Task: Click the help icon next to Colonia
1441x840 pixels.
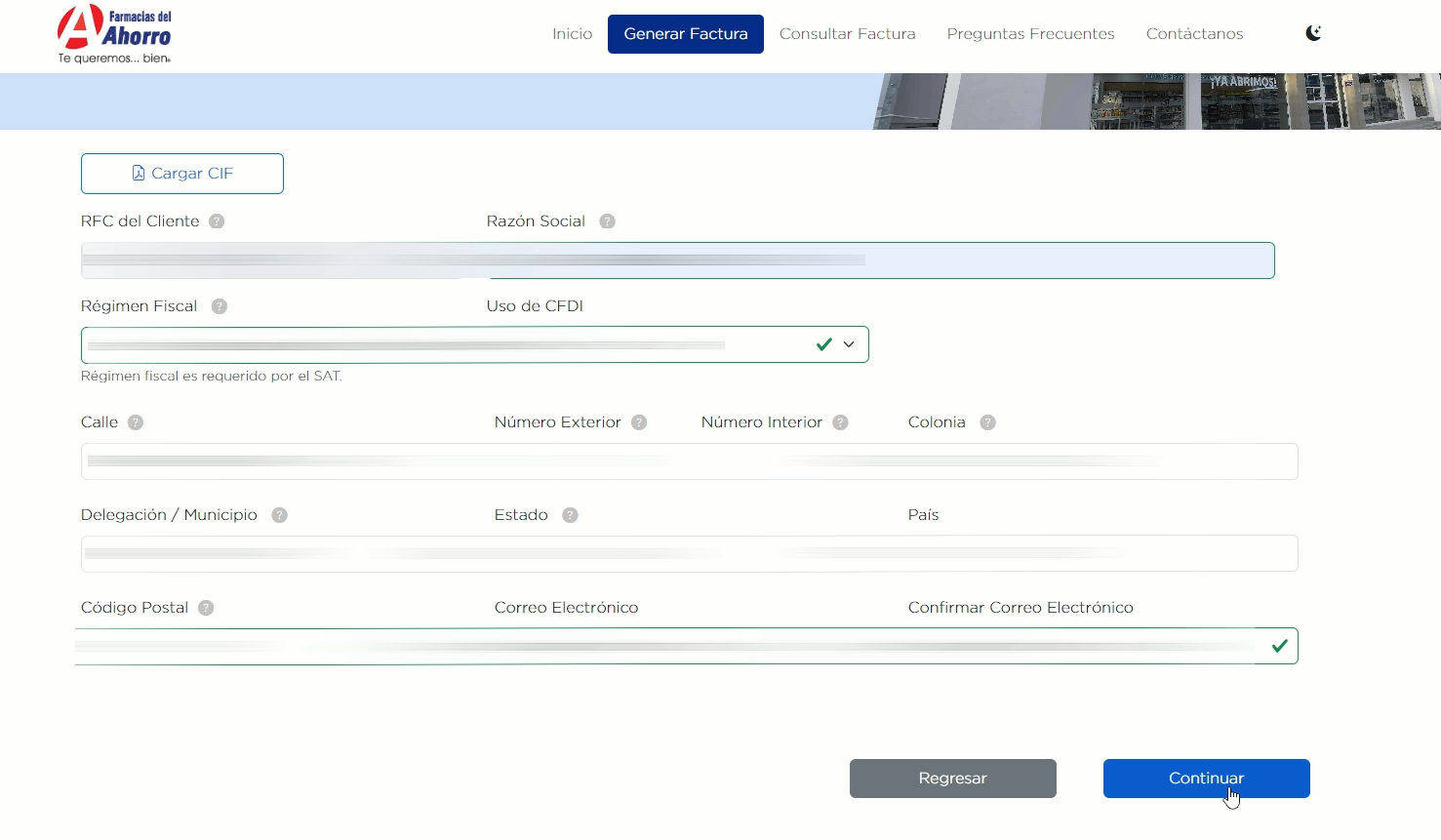Action: tap(987, 422)
